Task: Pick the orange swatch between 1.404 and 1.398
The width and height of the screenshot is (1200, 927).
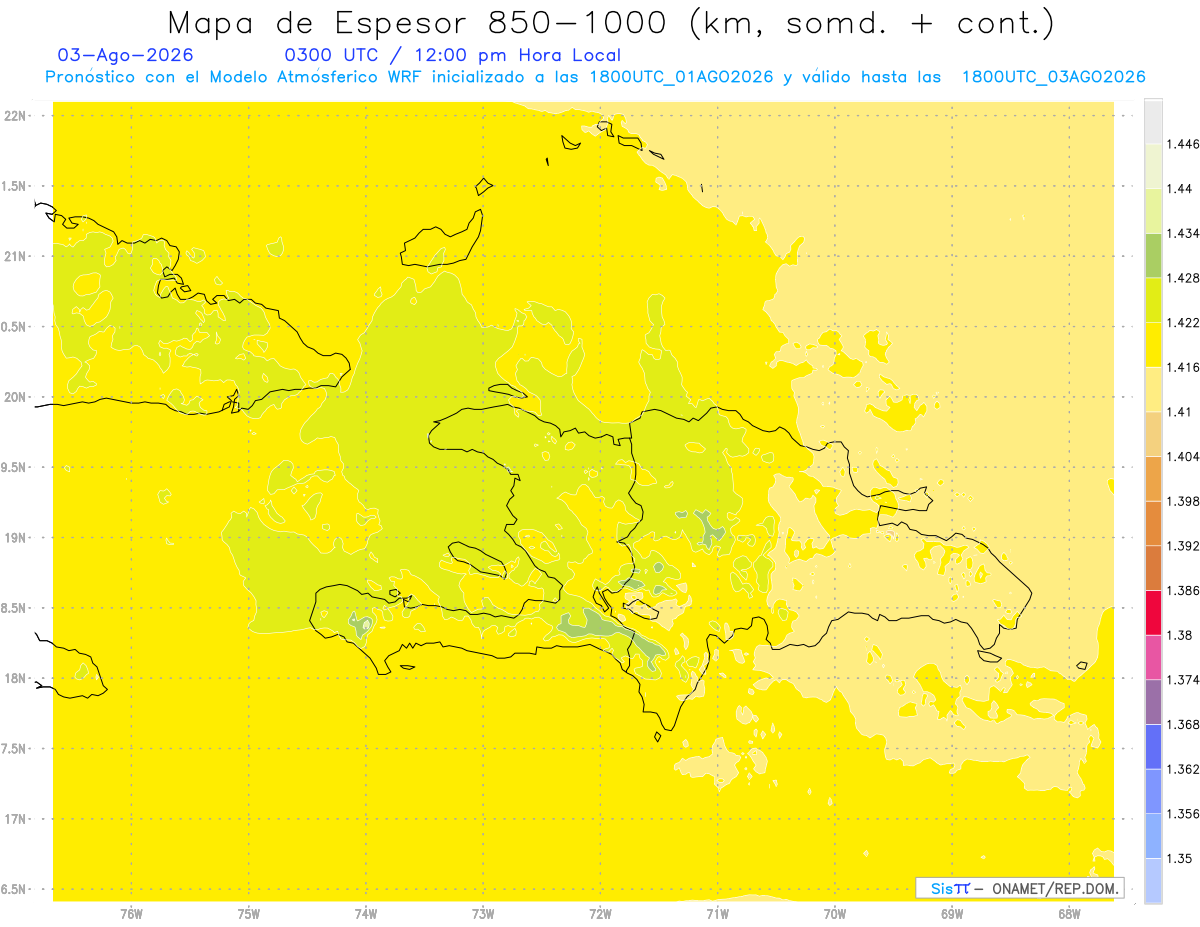Action: click(x=1153, y=478)
